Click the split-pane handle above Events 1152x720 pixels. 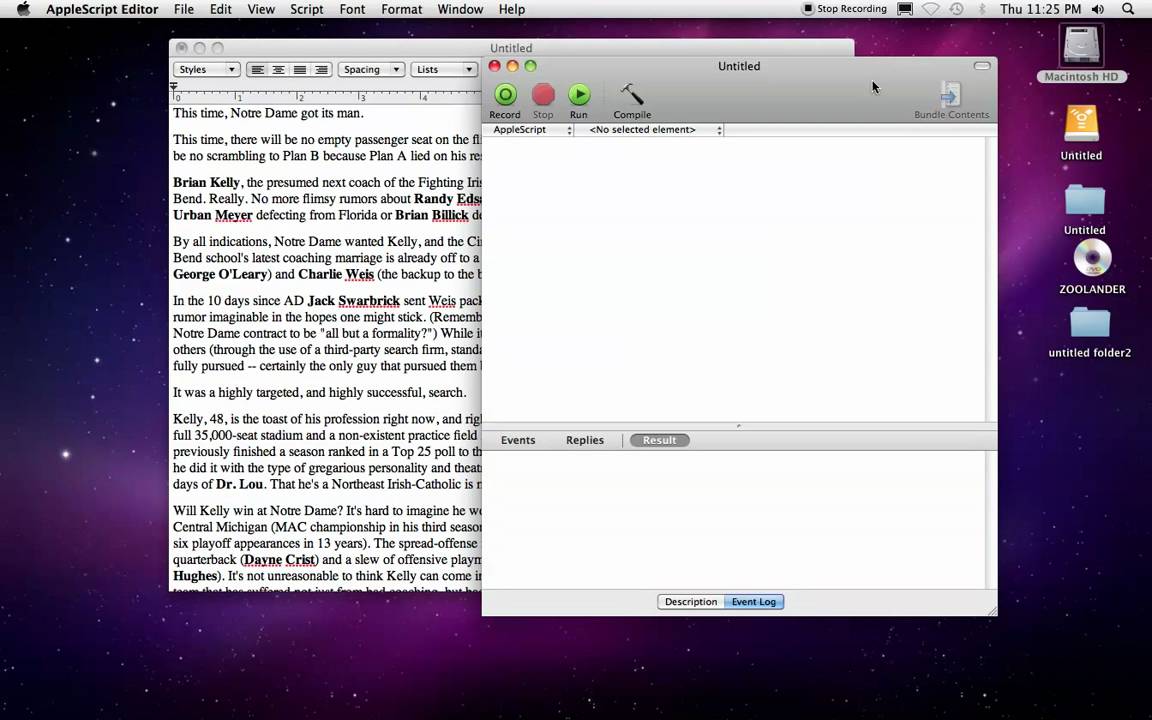click(739, 426)
